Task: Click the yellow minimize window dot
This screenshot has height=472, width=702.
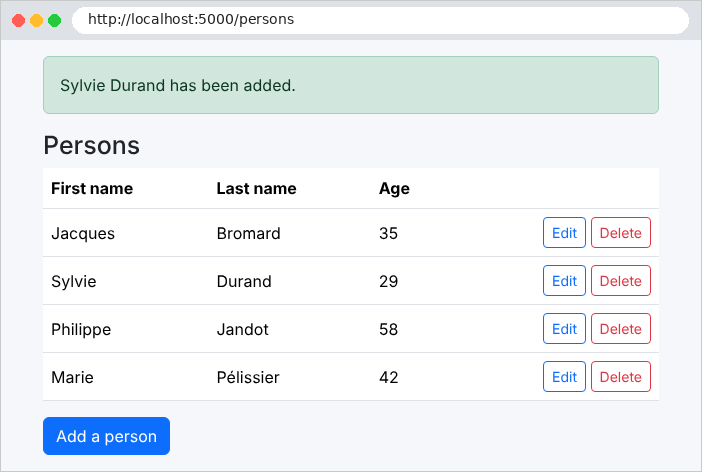Action: click(x=36, y=20)
